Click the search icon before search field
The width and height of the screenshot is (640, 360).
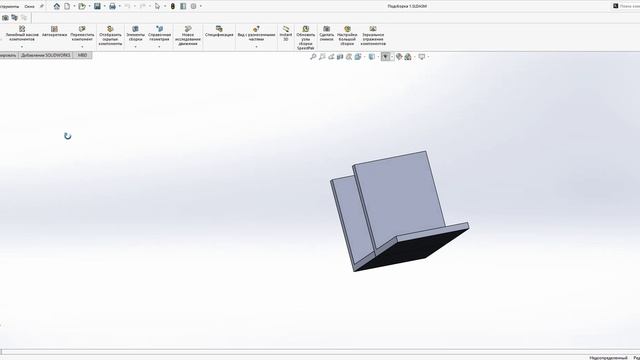click(x=616, y=6)
